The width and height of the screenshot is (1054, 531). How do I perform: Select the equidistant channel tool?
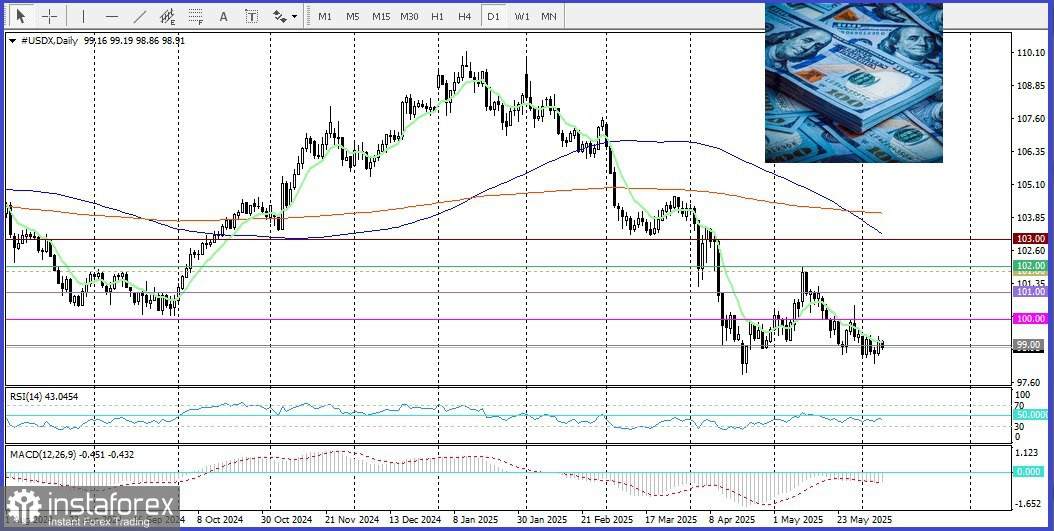coord(167,16)
